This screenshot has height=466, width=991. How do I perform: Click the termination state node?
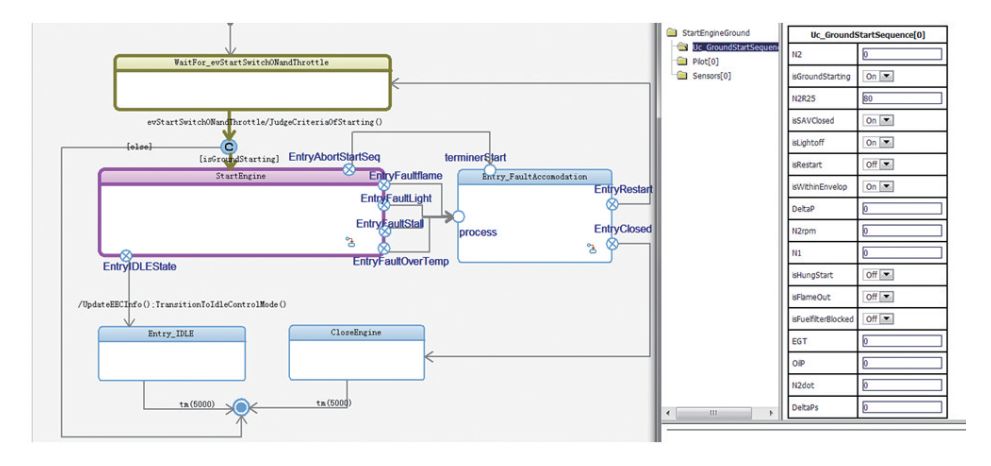[x=240, y=407]
